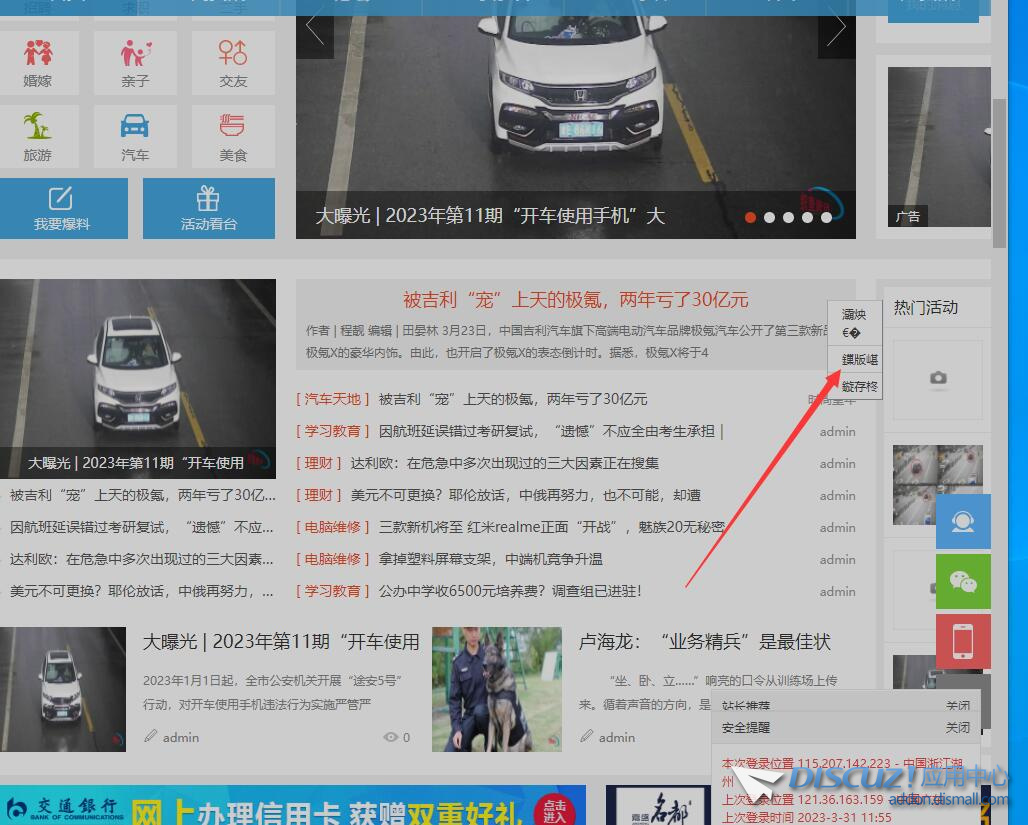The width and height of the screenshot is (1028, 825).
Task: Open the 交友 dating category icon
Action: 233,62
